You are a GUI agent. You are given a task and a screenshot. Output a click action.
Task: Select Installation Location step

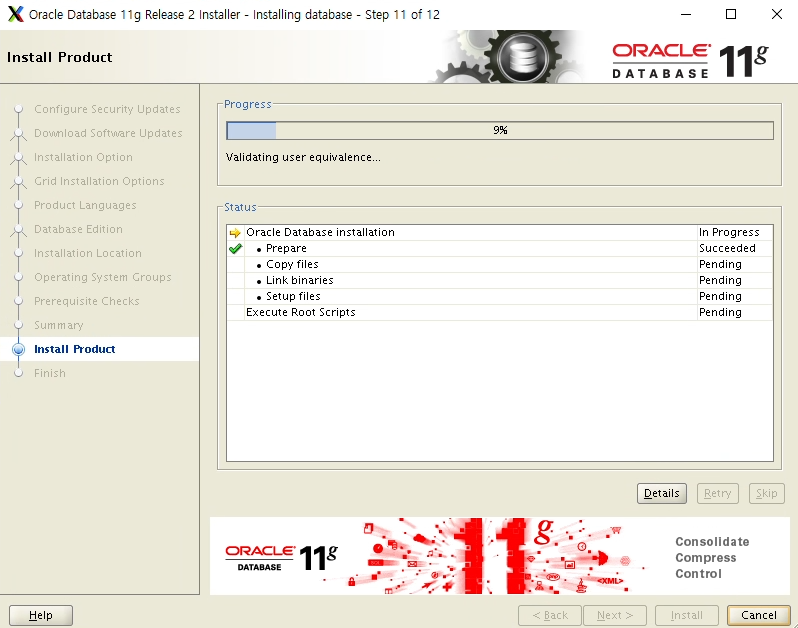pos(88,253)
